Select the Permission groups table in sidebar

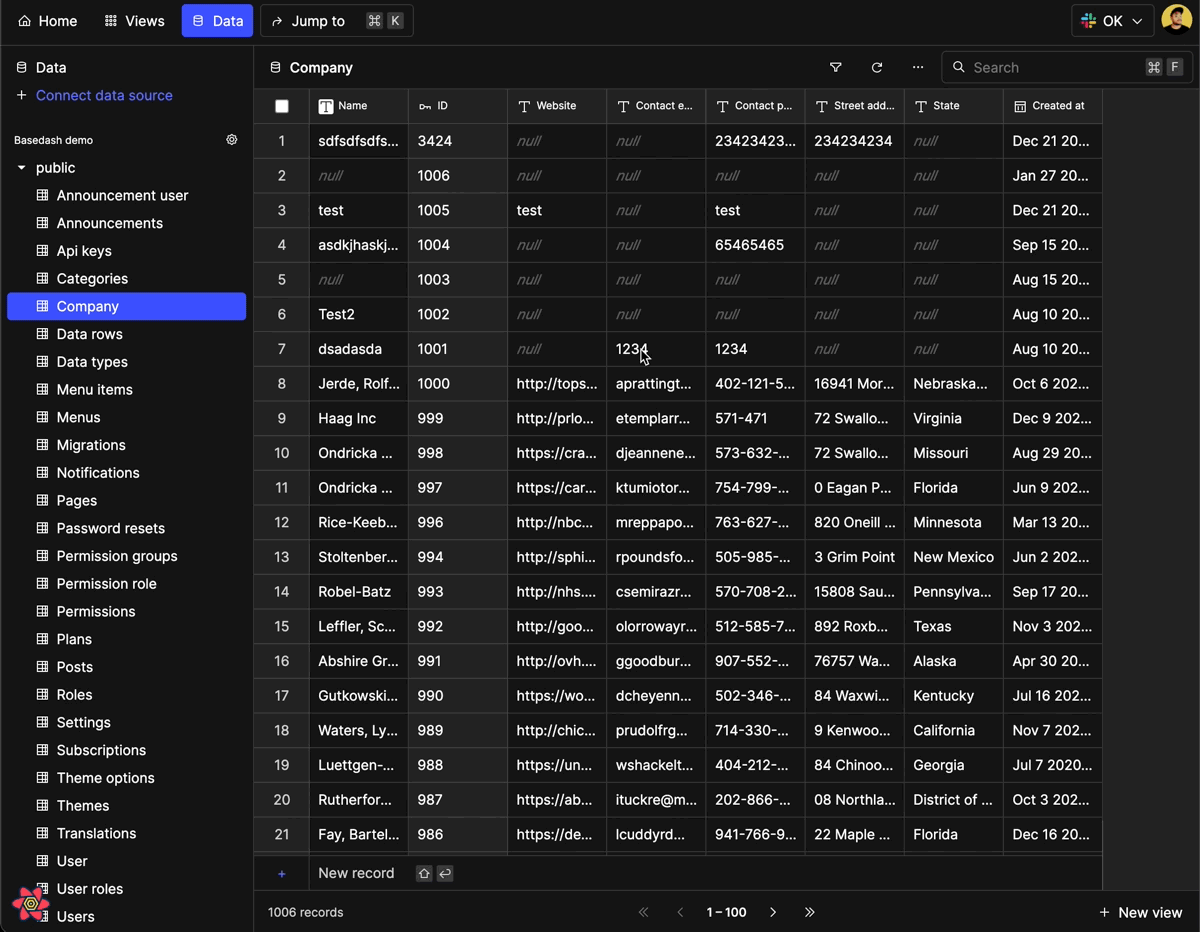click(117, 556)
